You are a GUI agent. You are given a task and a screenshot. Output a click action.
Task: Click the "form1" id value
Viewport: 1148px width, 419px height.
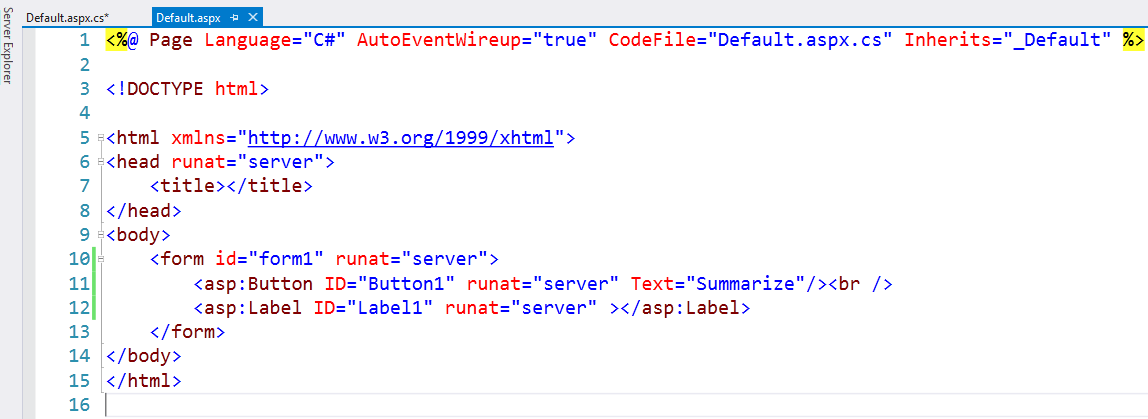(x=286, y=259)
